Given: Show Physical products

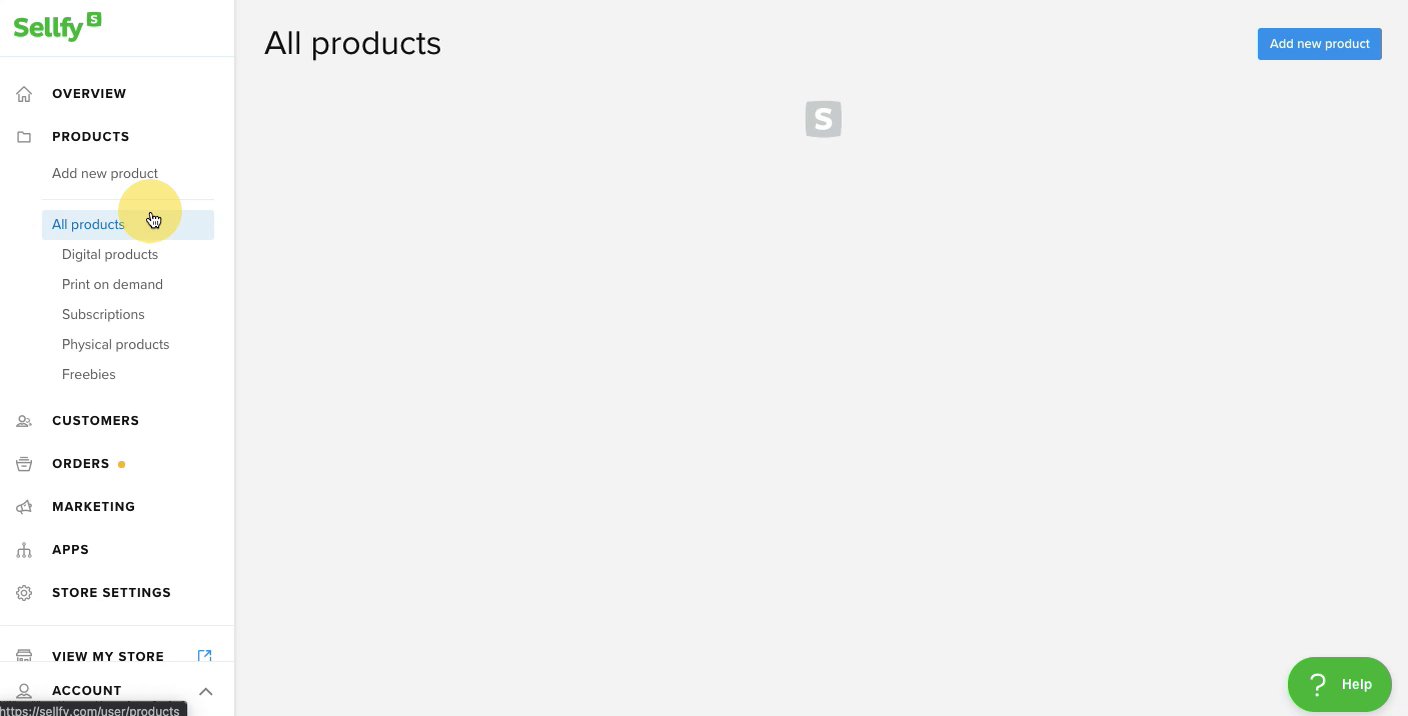Looking at the screenshot, I should coord(115,345).
